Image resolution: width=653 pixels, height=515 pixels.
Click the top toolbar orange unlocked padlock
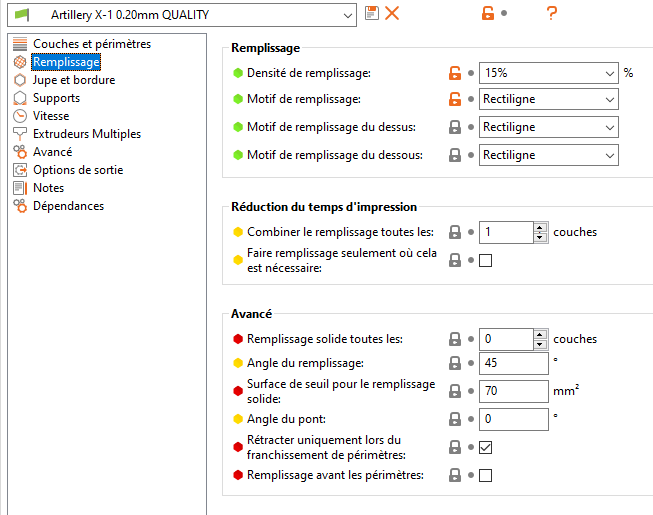tap(488, 13)
